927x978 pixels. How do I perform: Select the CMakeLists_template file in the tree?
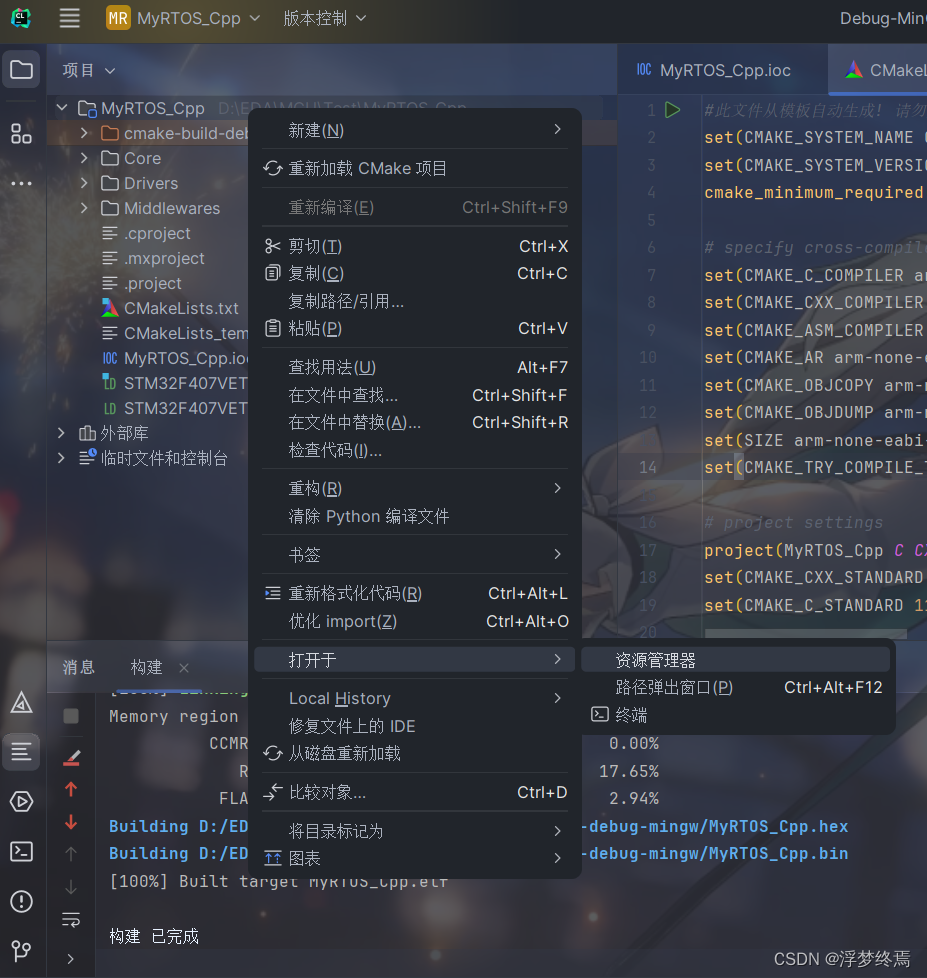click(175, 333)
